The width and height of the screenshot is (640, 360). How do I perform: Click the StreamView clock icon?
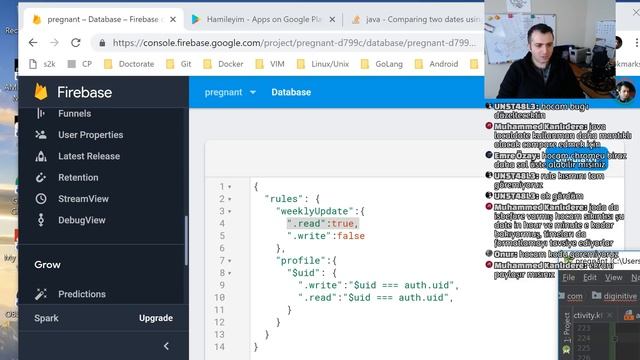click(x=41, y=199)
